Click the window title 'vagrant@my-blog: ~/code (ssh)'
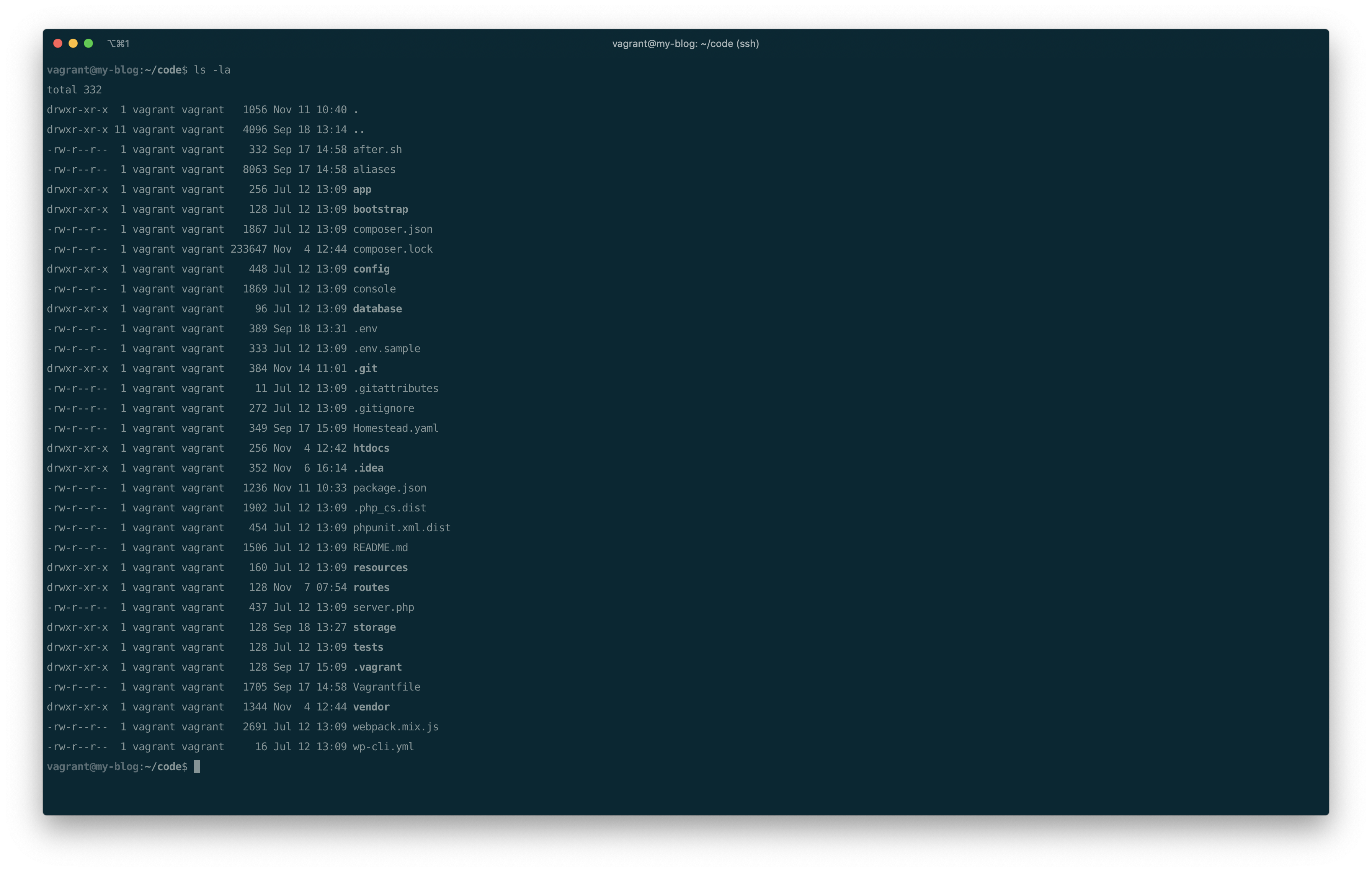 686,44
